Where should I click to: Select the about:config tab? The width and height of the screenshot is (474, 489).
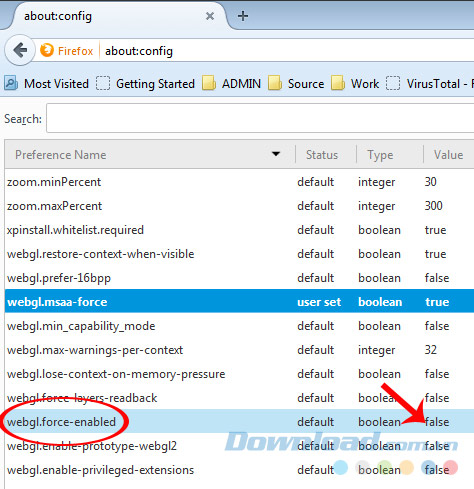click(x=113, y=16)
